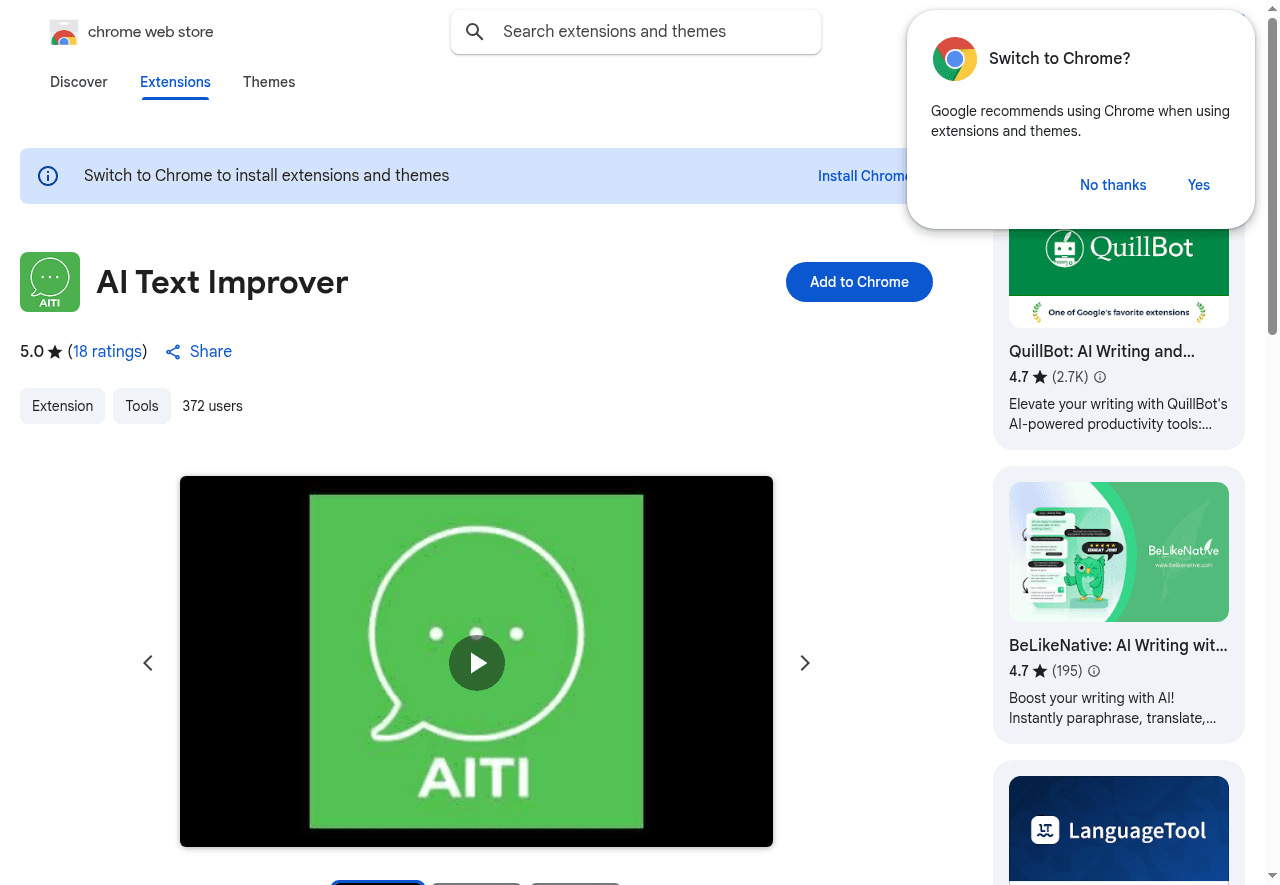Open the Discover section
Viewport: 1280px width, 885px height.
click(x=78, y=82)
